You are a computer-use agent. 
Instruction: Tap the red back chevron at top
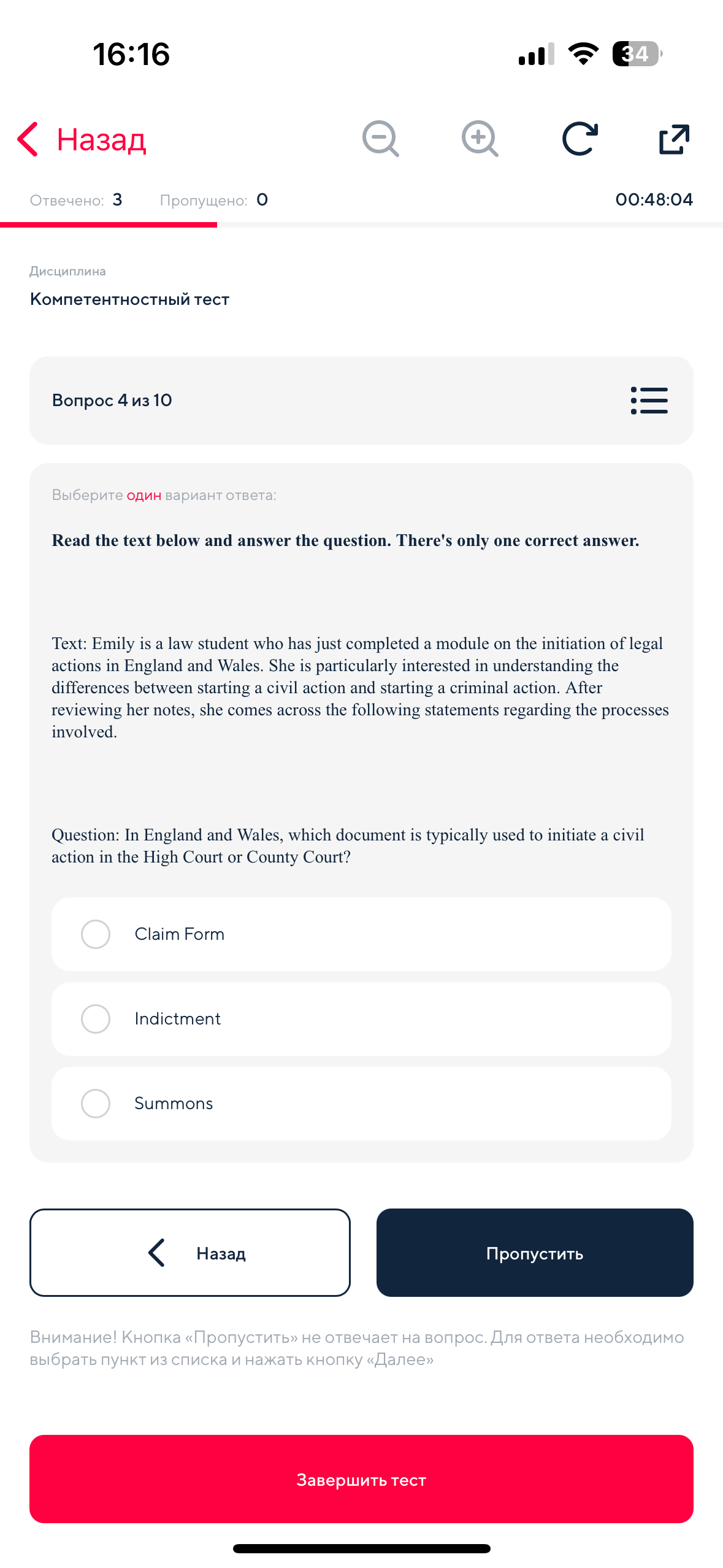[x=28, y=139]
